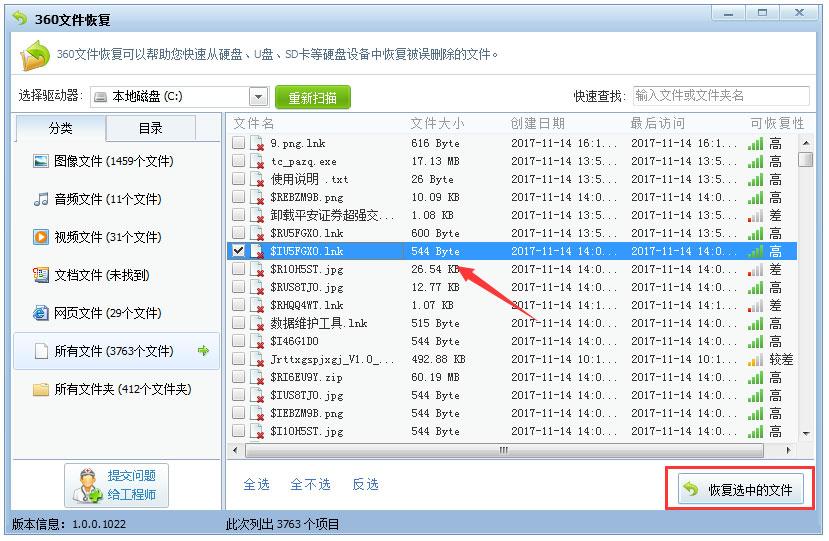The width and height of the screenshot is (829, 541).
Task: Tick the checkbox for $I46G1D0
Action: pyautogui.click(x=238, y=341)
